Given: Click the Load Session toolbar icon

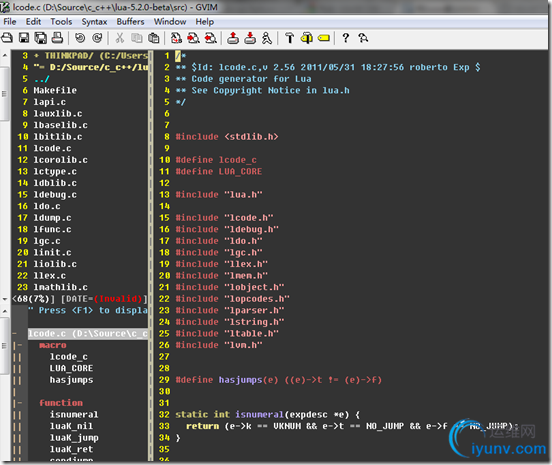Looking at the screenshot, I should point(233,38).
